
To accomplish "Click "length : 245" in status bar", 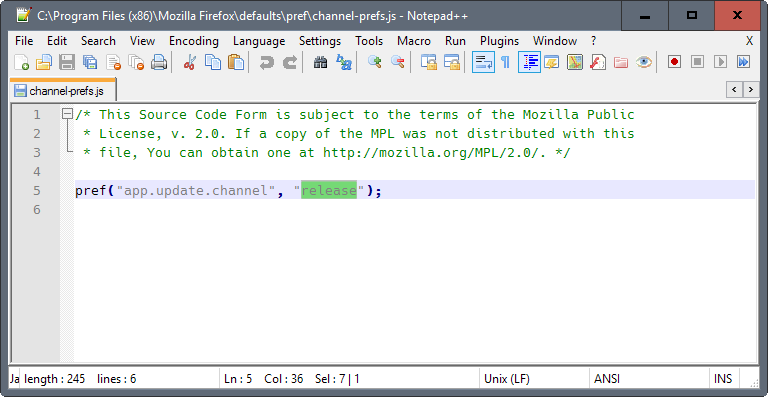I will (54, 378).
